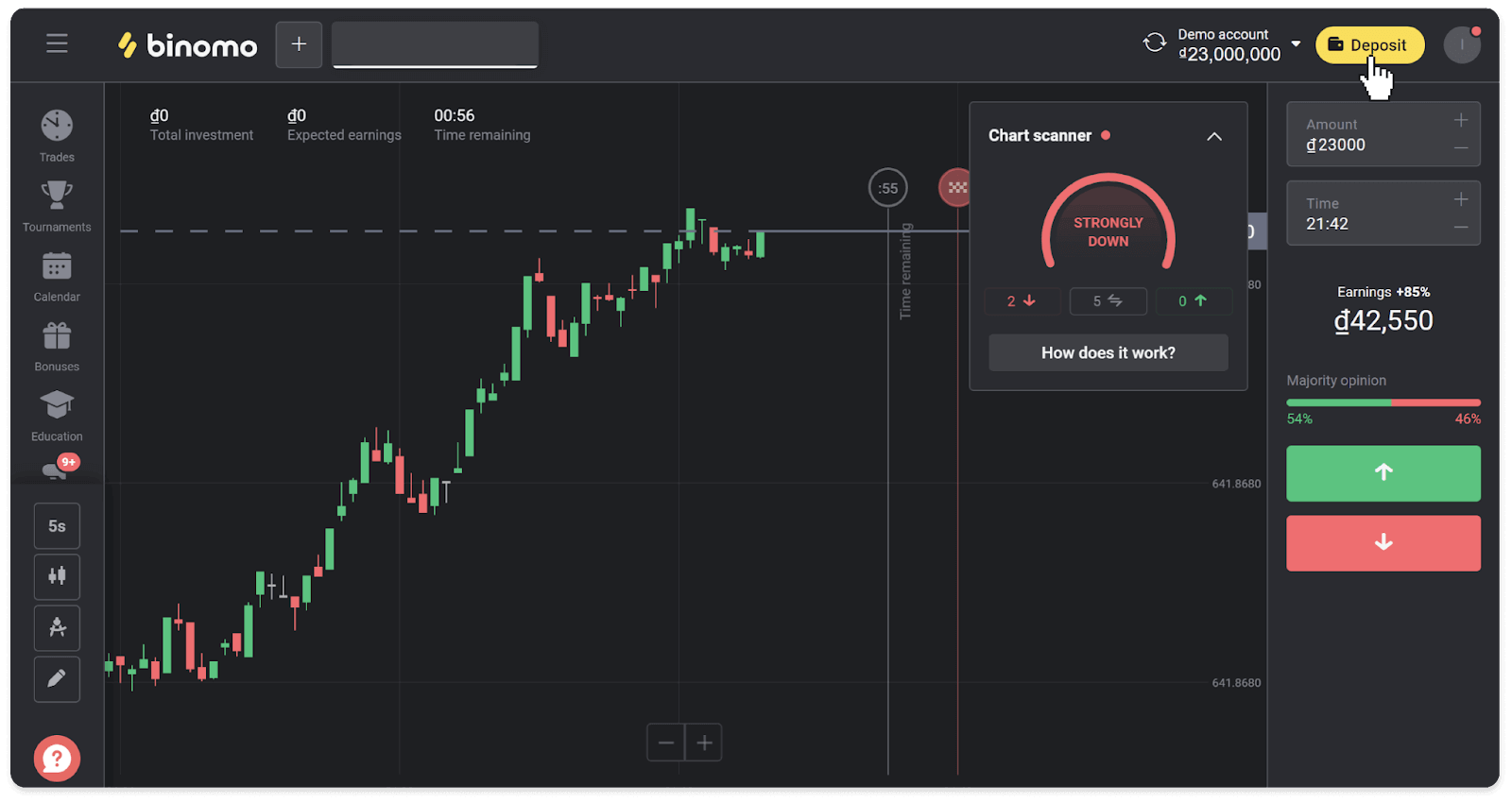Add a new asset tab with plus

299,44
